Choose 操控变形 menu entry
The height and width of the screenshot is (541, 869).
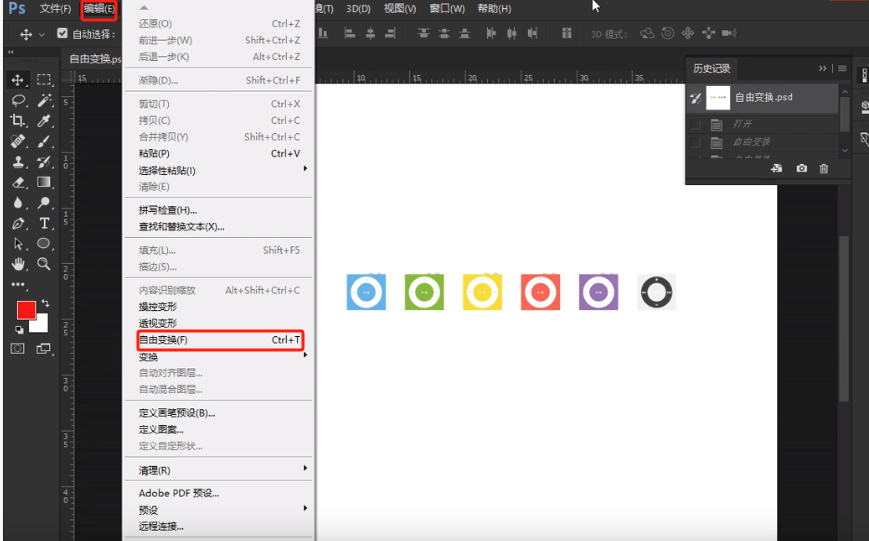219,307
